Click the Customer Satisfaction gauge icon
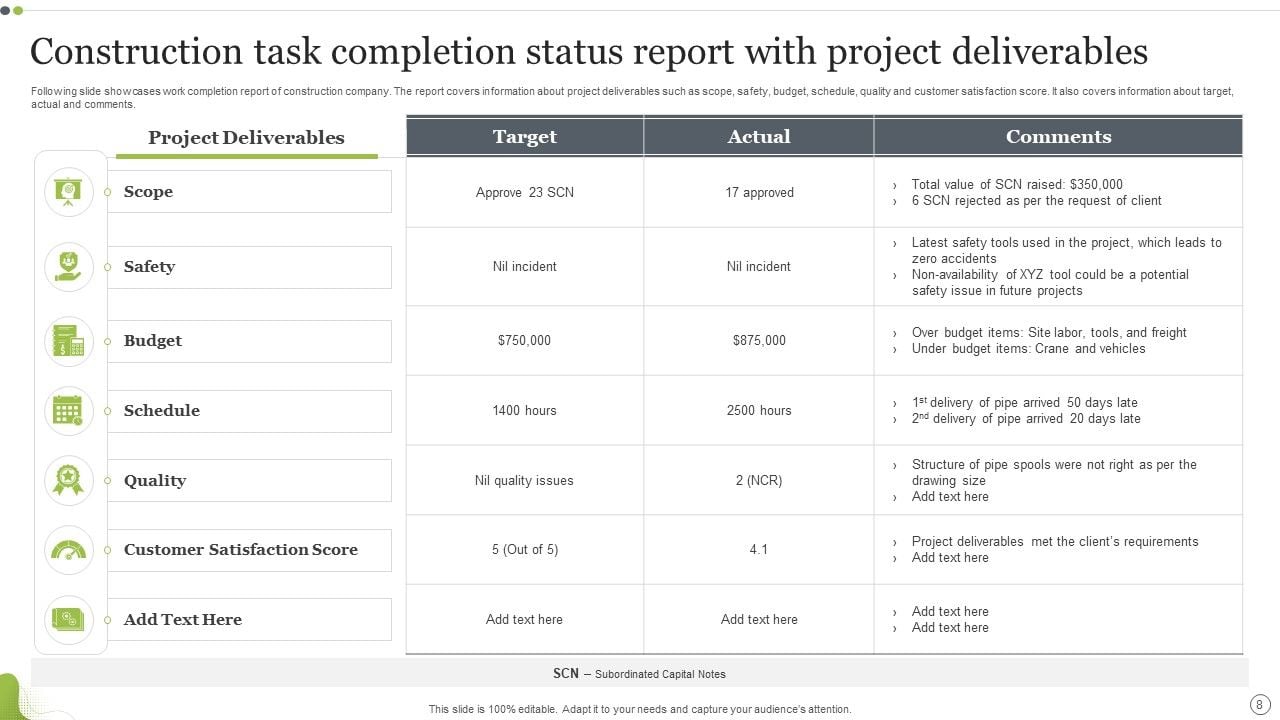This screenshot has height=720, width=1280. tap(69, 550)
